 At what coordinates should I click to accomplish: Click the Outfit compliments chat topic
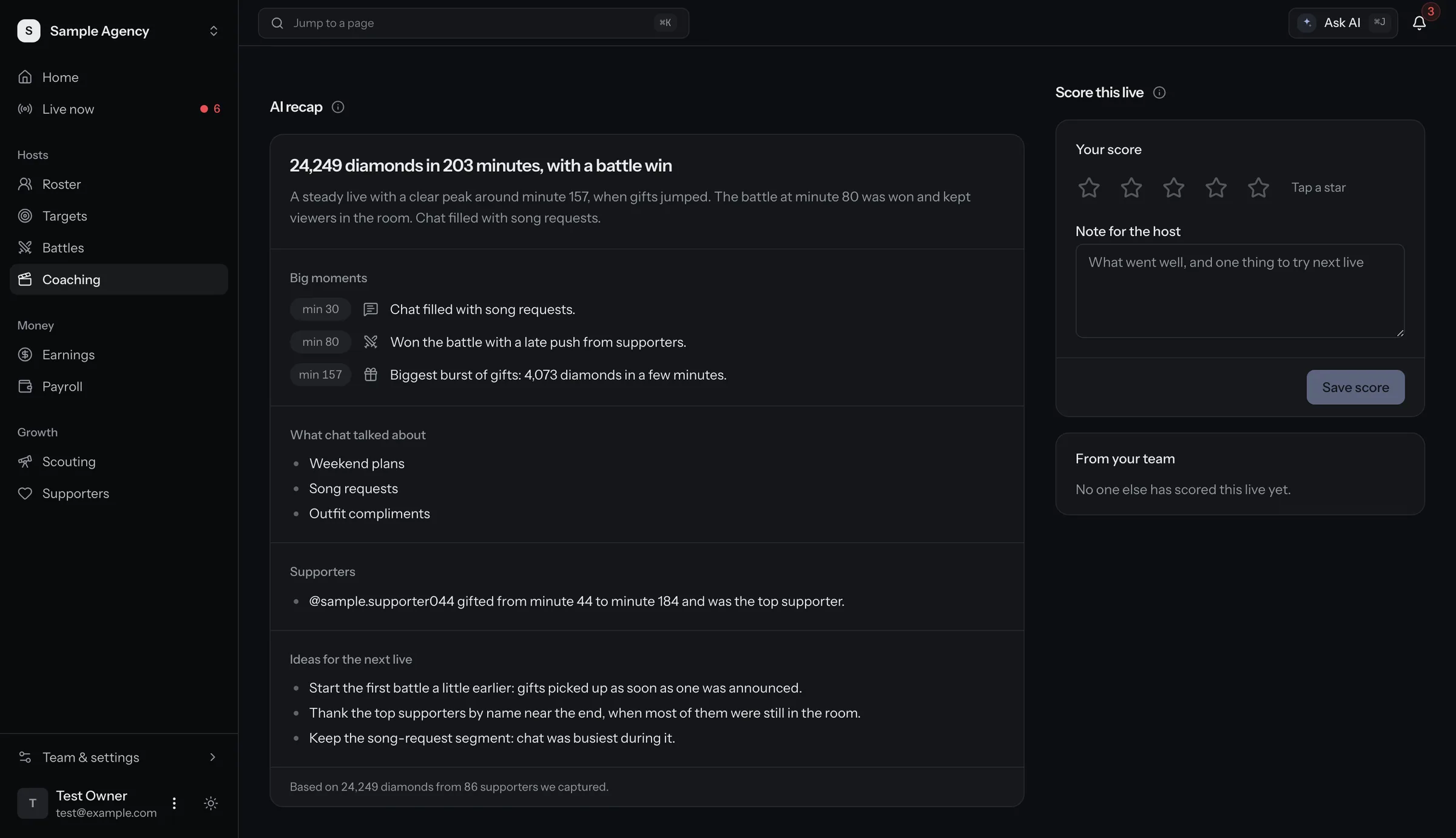coord(369,513)
